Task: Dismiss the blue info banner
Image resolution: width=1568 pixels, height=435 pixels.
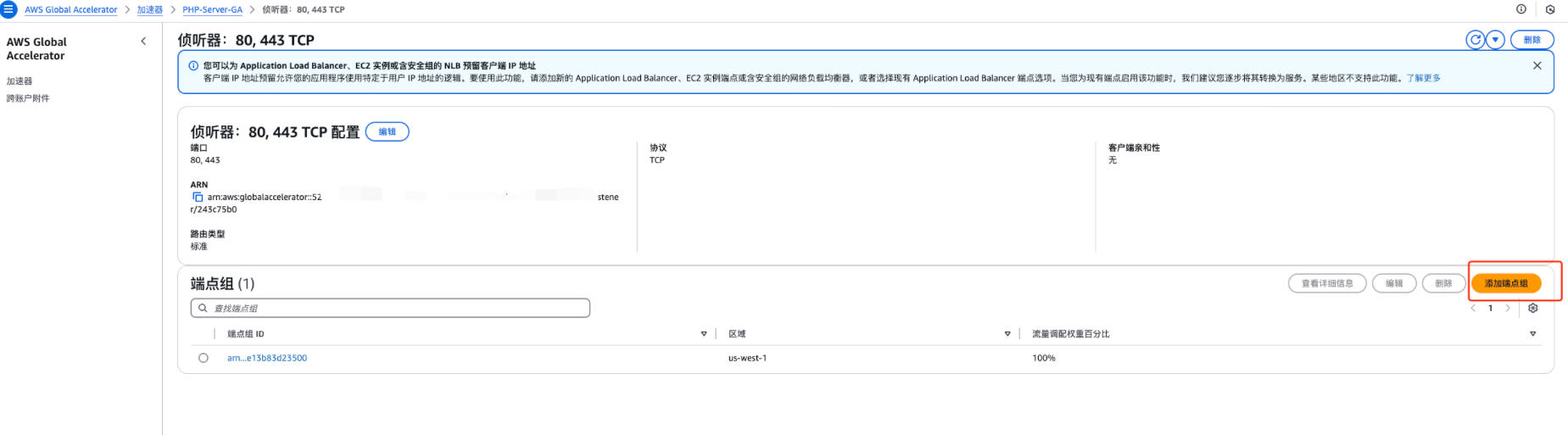Action: [x=1537, y=65]
